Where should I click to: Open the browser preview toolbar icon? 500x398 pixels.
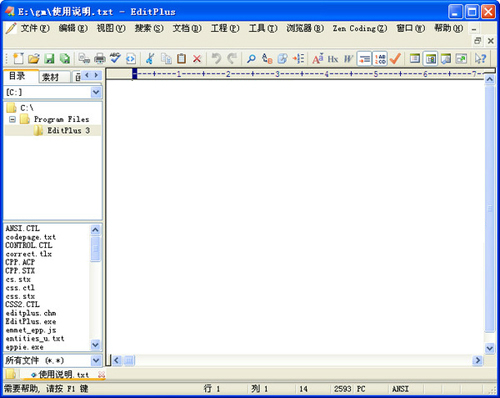pos(131,59)
